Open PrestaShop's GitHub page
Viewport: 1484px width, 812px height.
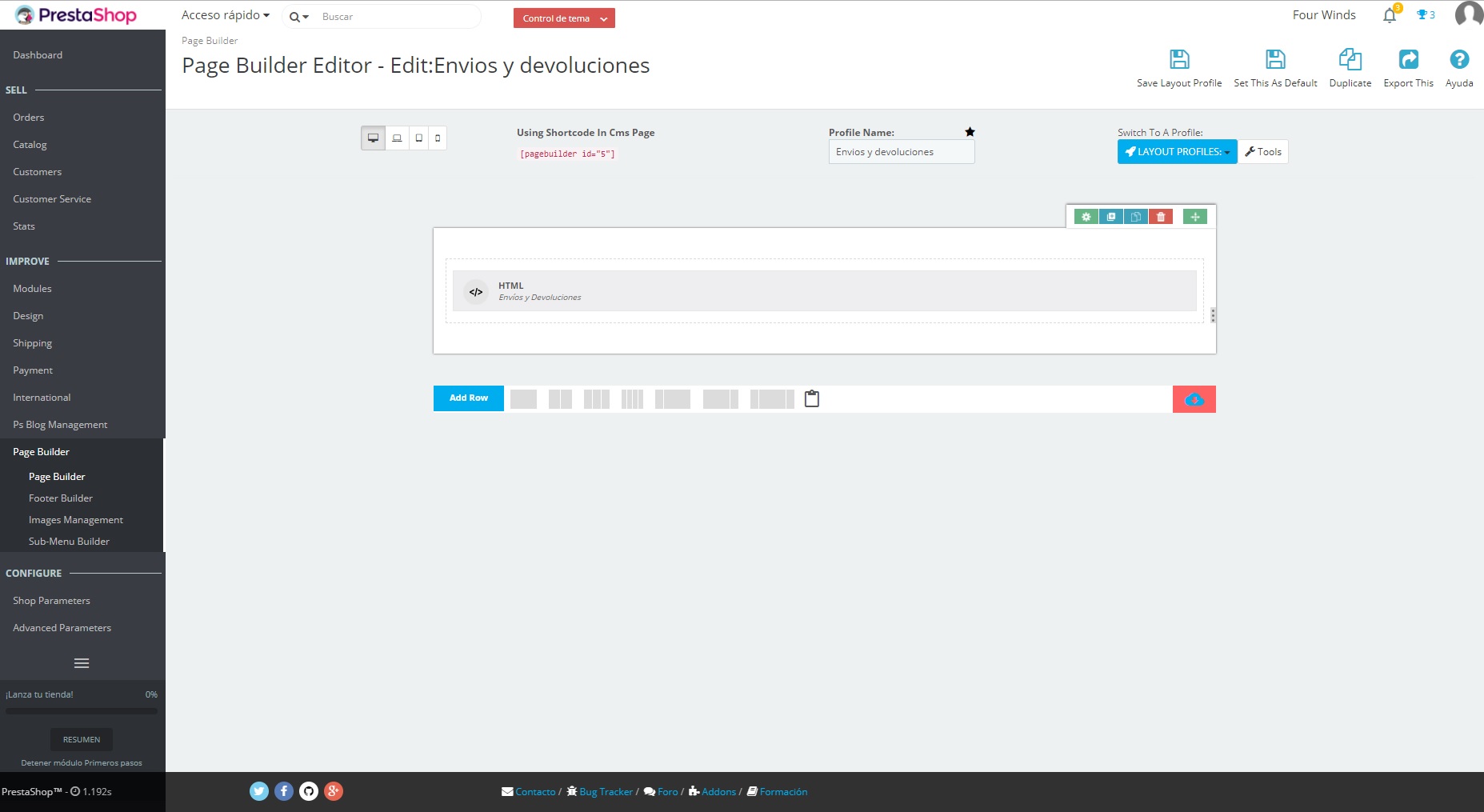pyautogui.click(x=309, y=791)
